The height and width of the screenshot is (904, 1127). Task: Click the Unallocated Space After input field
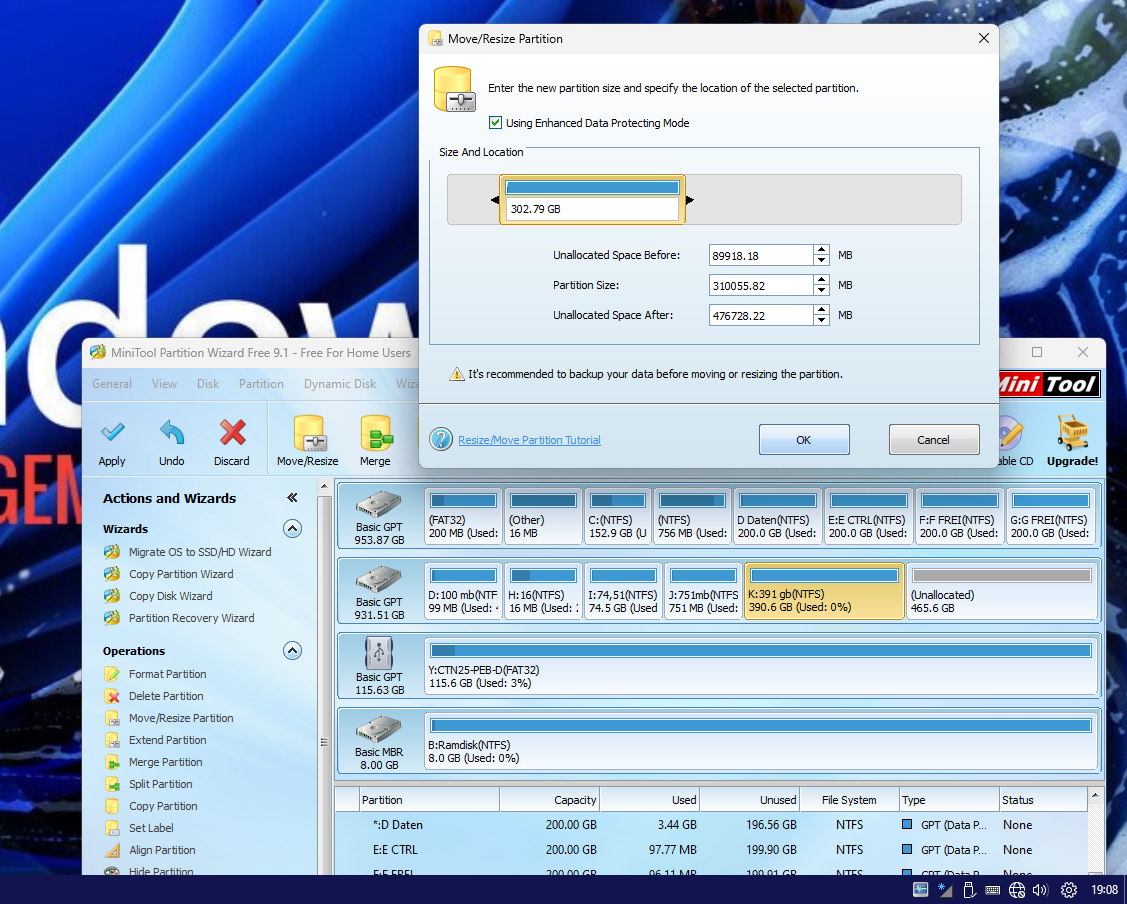click(761, 315)
